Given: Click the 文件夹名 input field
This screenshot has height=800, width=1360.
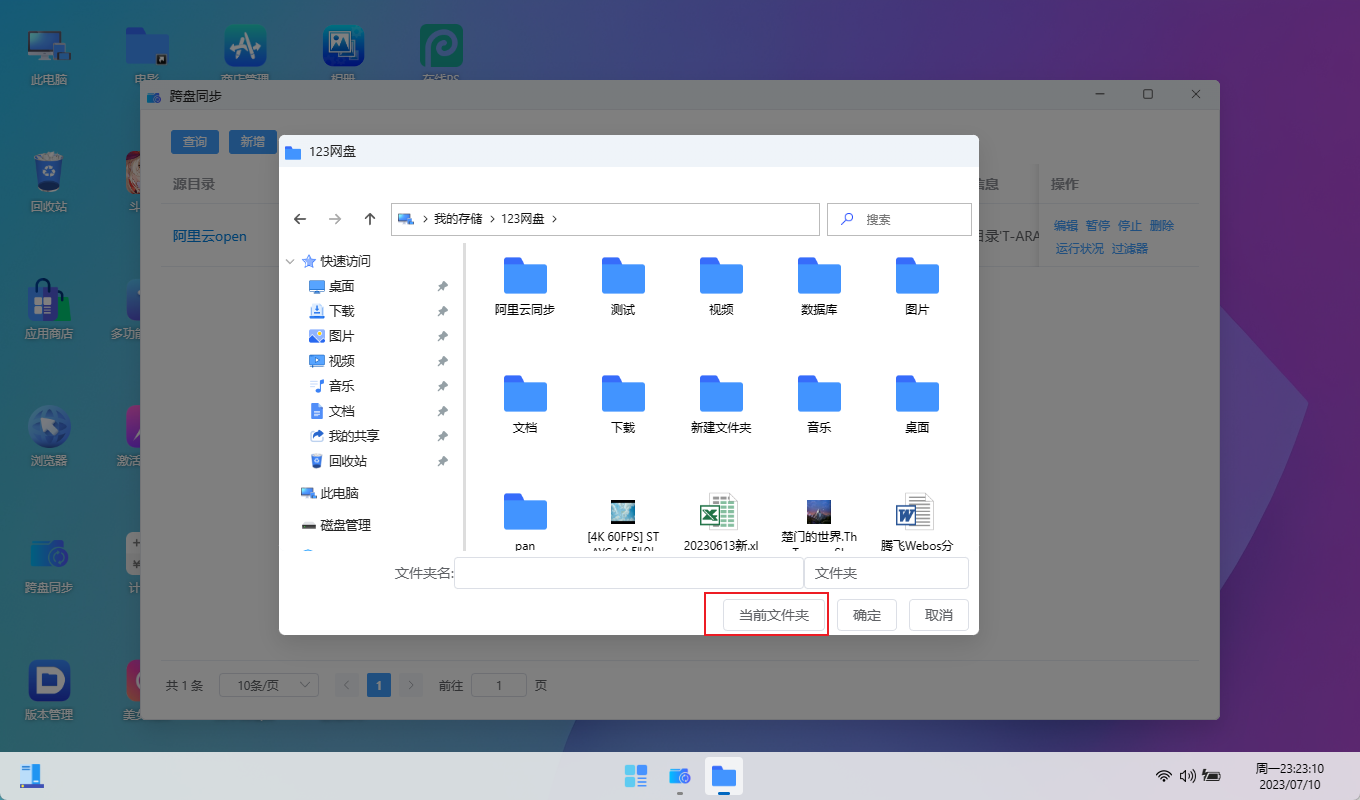Looking at the screenshot, I should 628,573.
